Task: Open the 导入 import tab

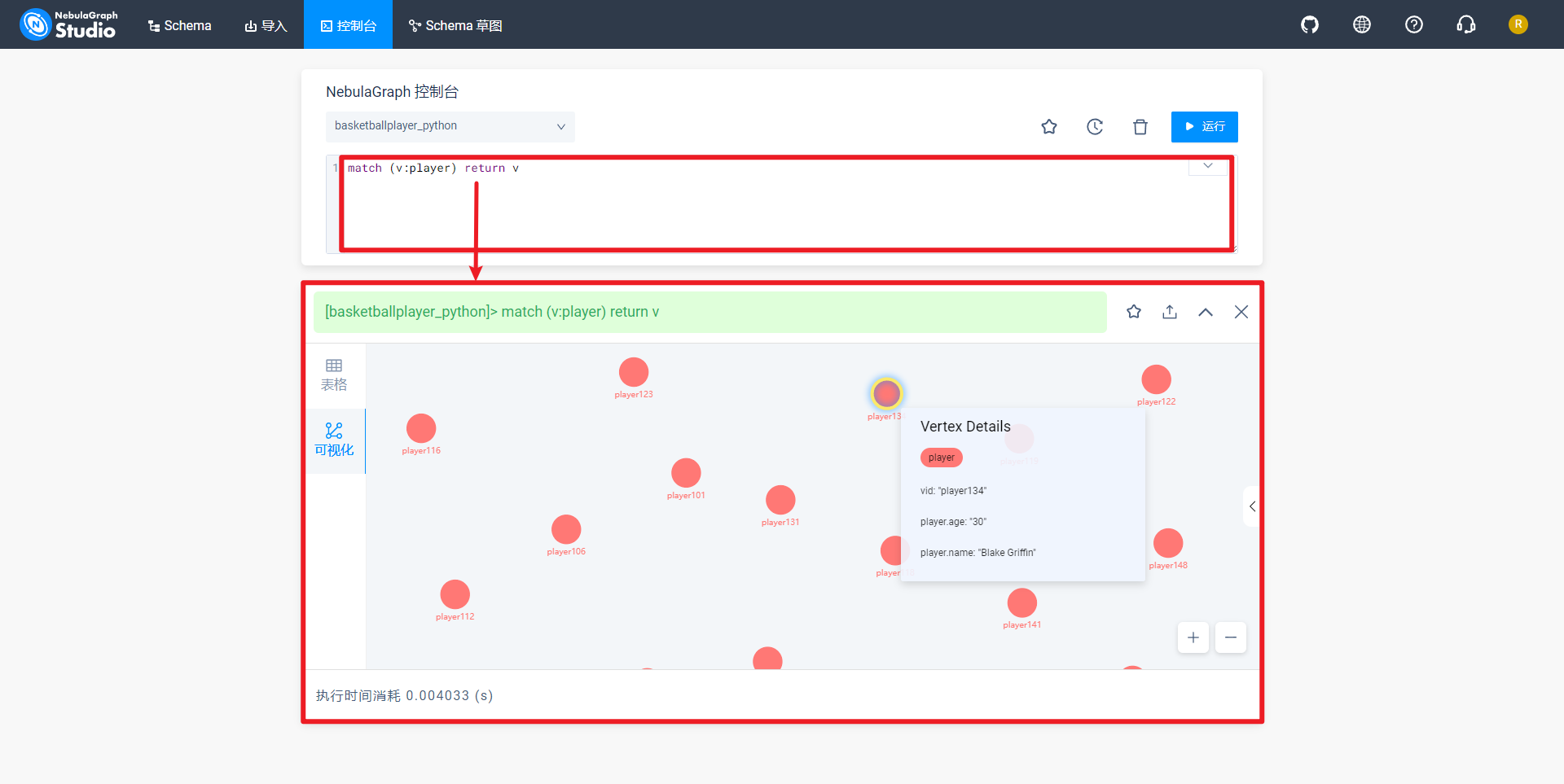Action: [x=266, y=25]
